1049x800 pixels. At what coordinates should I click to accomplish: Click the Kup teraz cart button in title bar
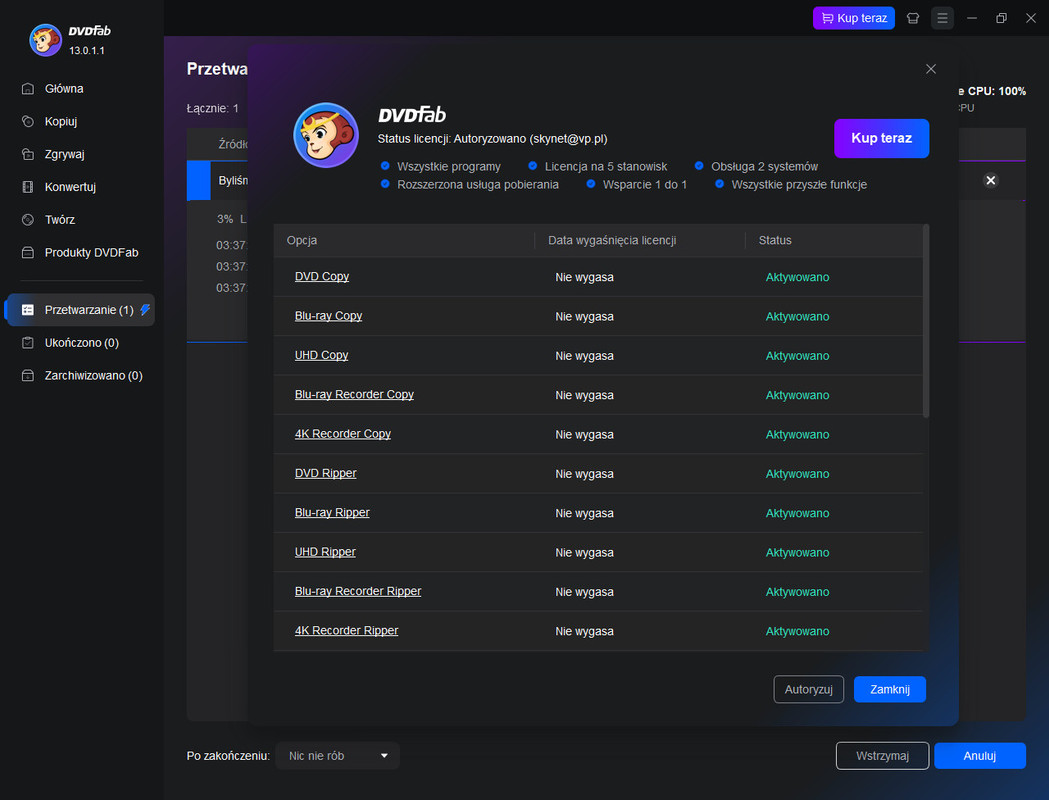(x=854, y=18)
